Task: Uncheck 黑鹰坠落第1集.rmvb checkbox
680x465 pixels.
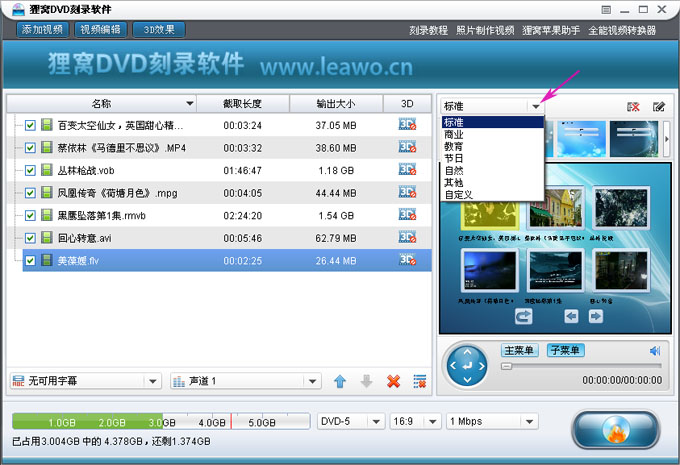Action: click(30, 216)
